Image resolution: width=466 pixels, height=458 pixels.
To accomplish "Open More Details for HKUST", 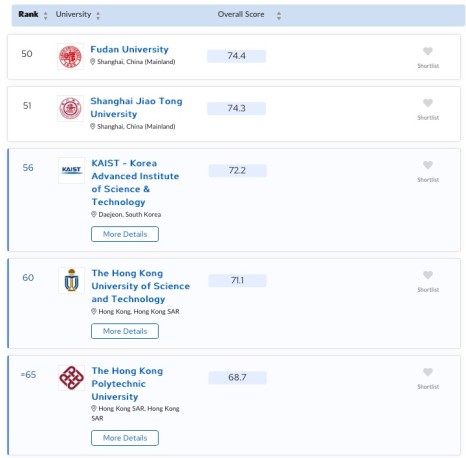I will click(x=125, y=331).
